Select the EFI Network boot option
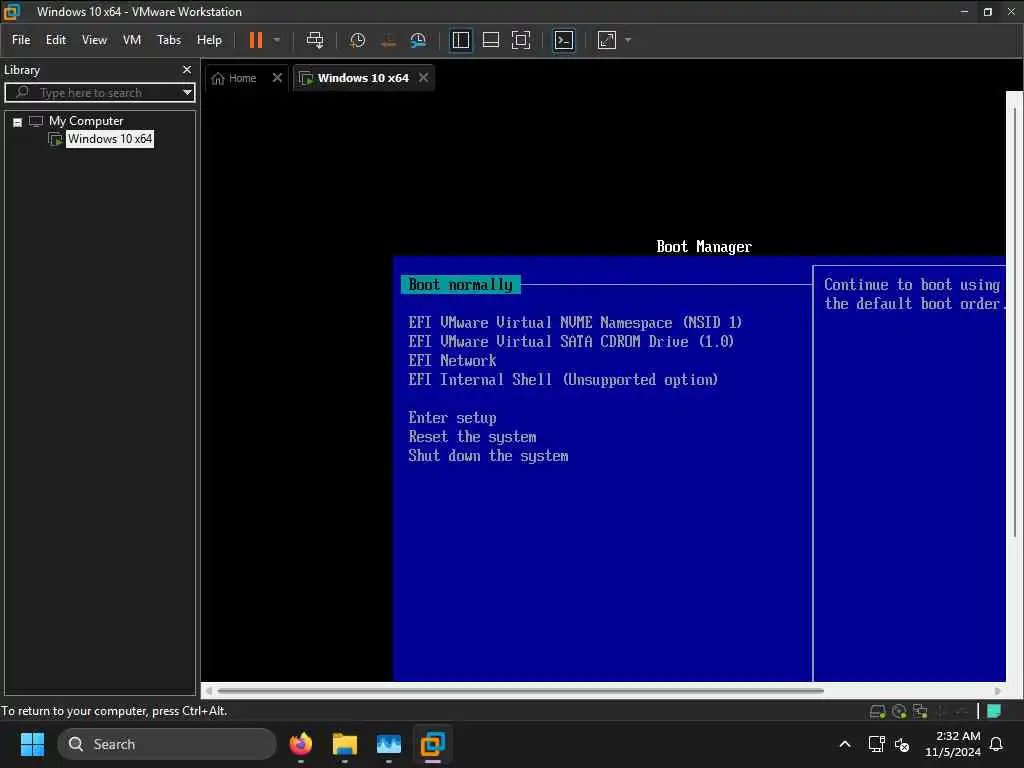Image resolution: width=1024 pixels, height=768 pixels. 453,360
